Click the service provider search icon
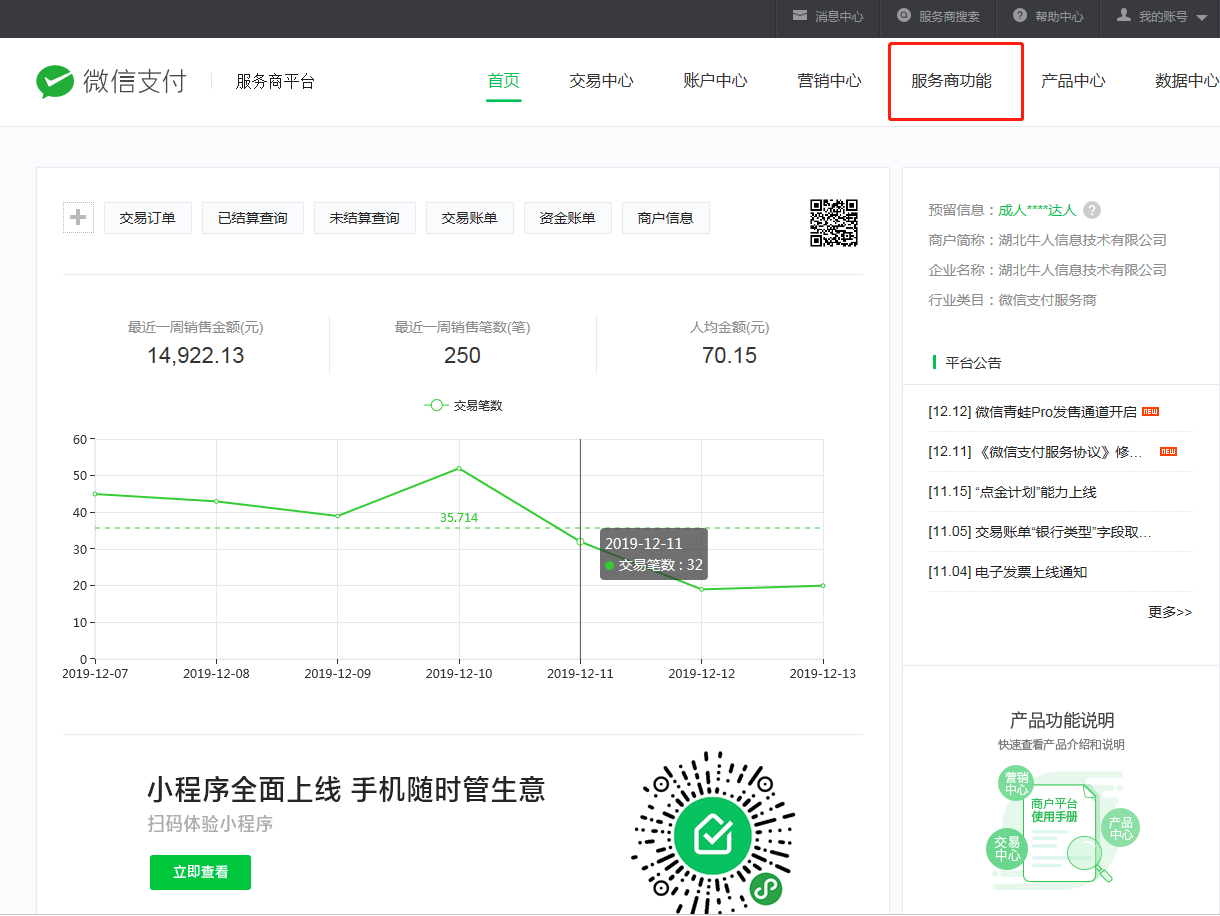 point(904,16)
